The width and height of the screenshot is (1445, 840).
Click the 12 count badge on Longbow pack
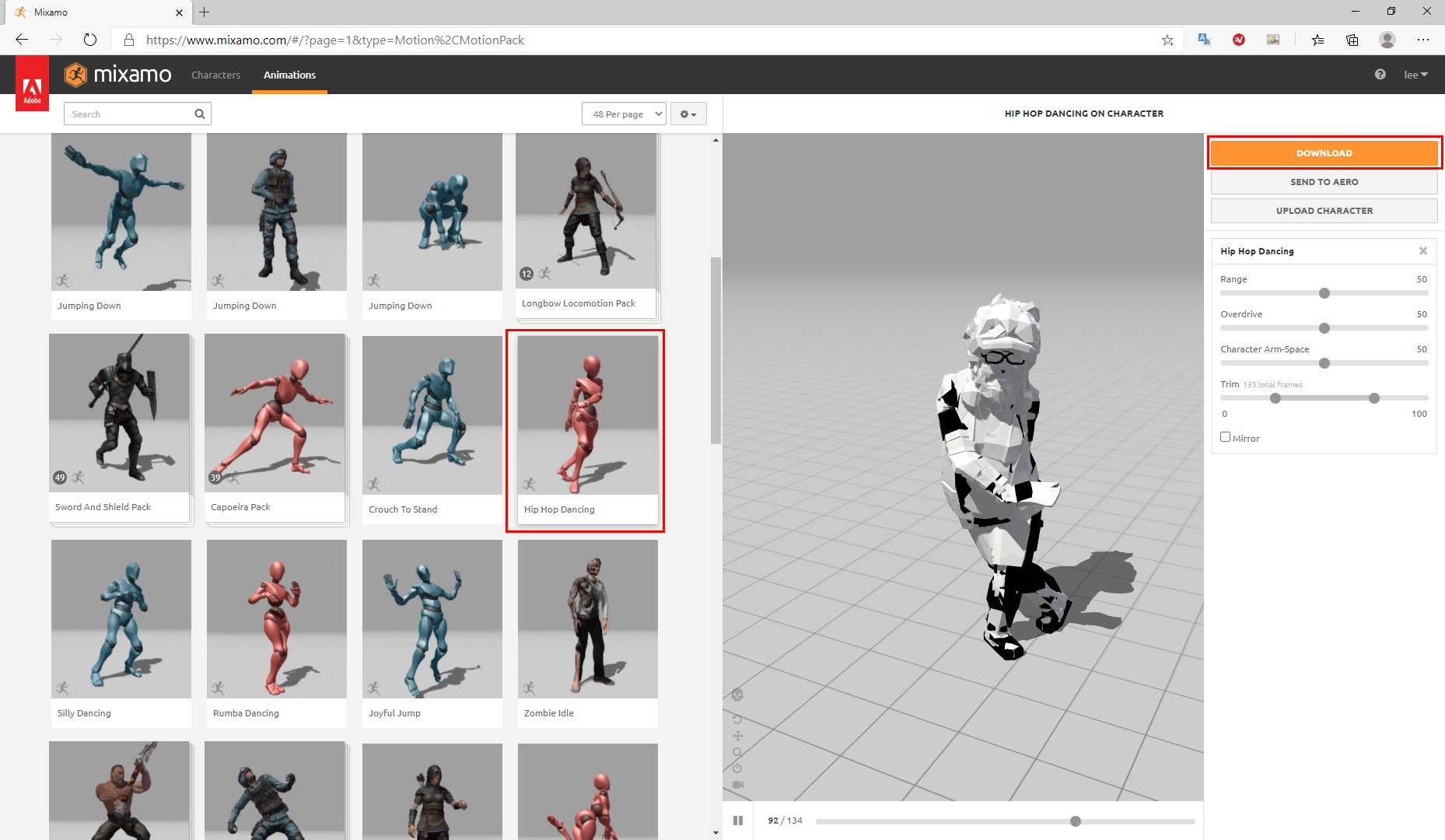[x=527, y=274]
